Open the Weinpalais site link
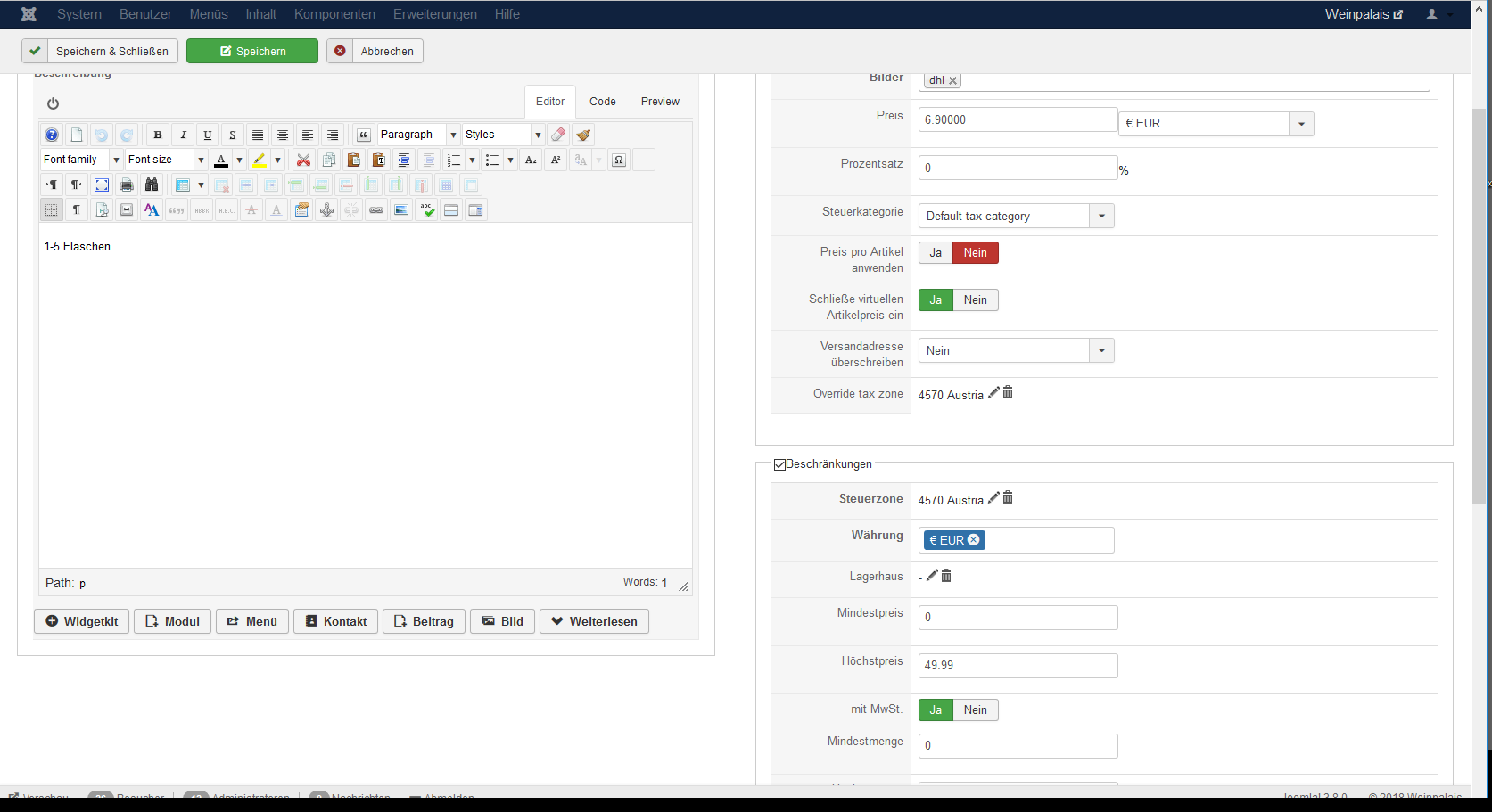Image resolution: width=1492 pixels, height=812 pixels. point(1364,14)
